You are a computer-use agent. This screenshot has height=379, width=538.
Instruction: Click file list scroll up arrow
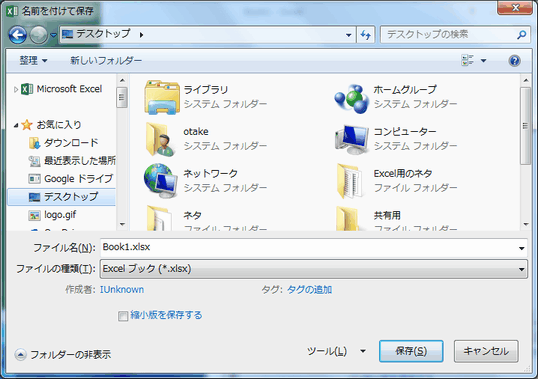point(526,80)
